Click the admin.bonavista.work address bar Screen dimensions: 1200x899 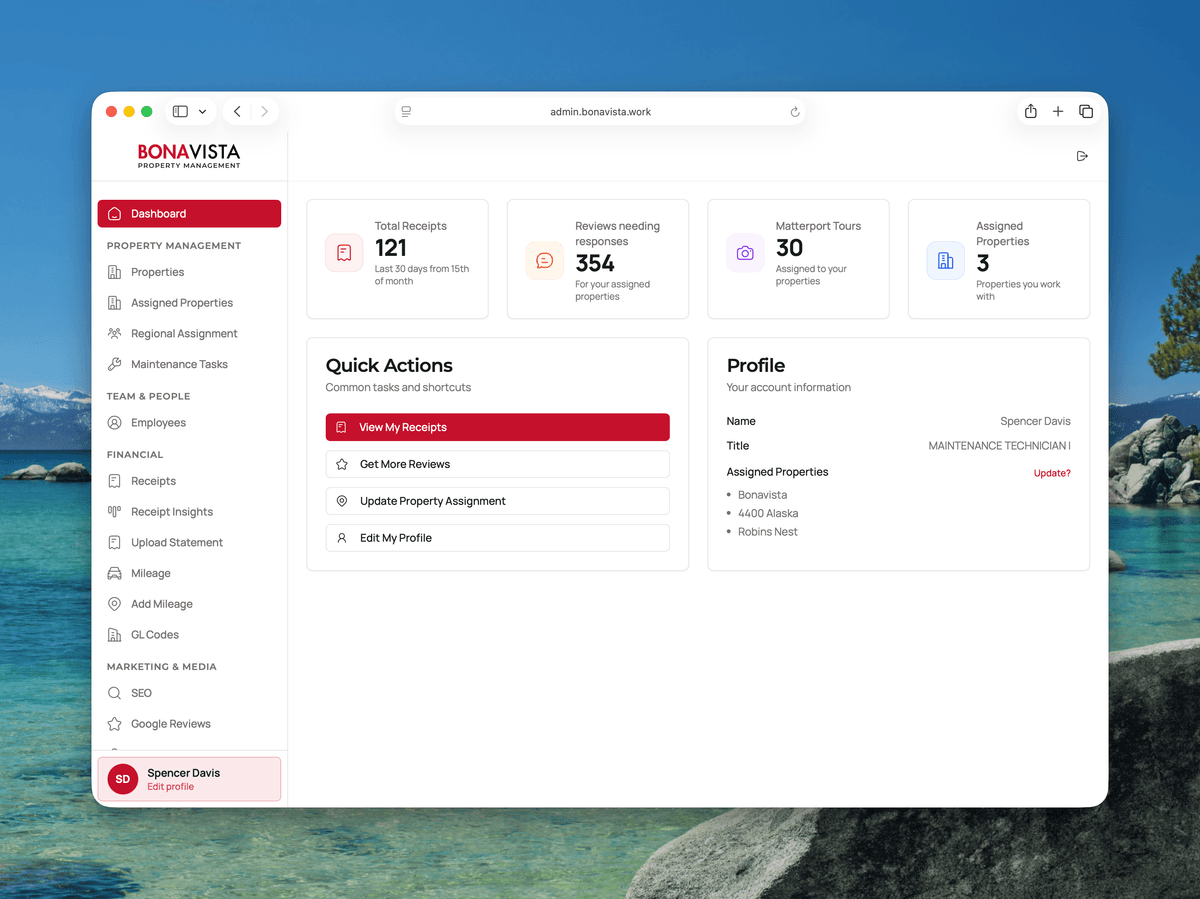[600, 111]
